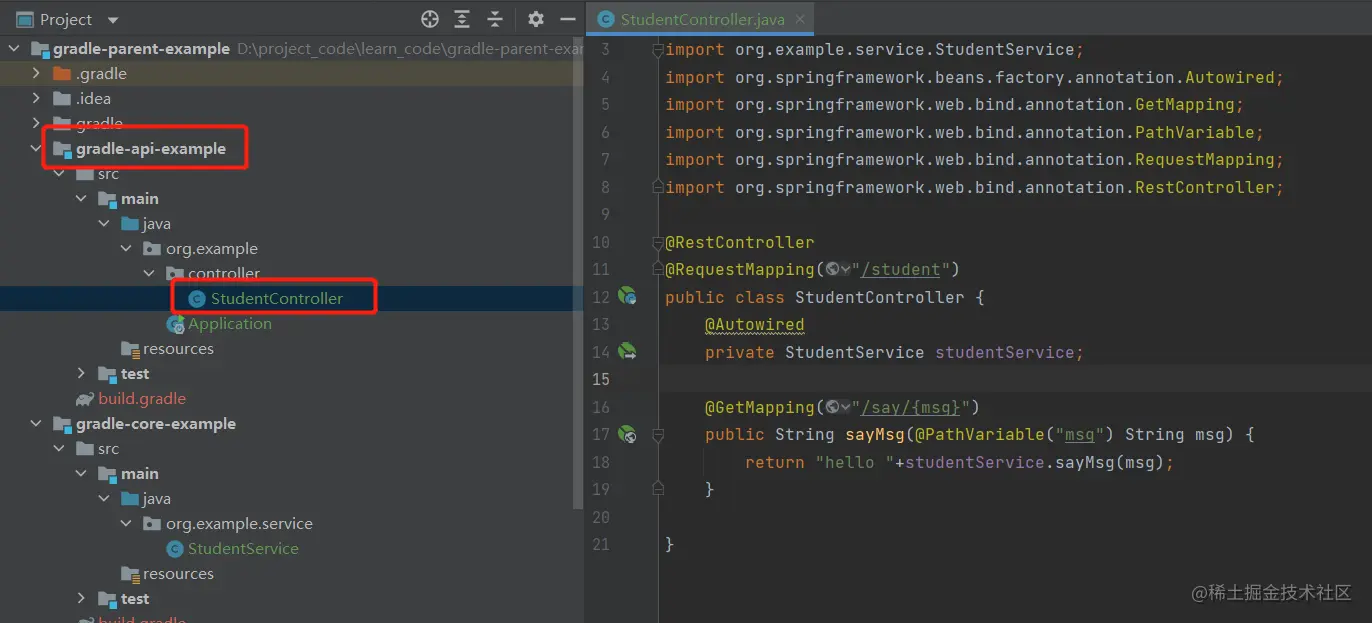1372x623 pixels.
Task: Select the gradle-parent-example project root
Action: tap(142, 48)
